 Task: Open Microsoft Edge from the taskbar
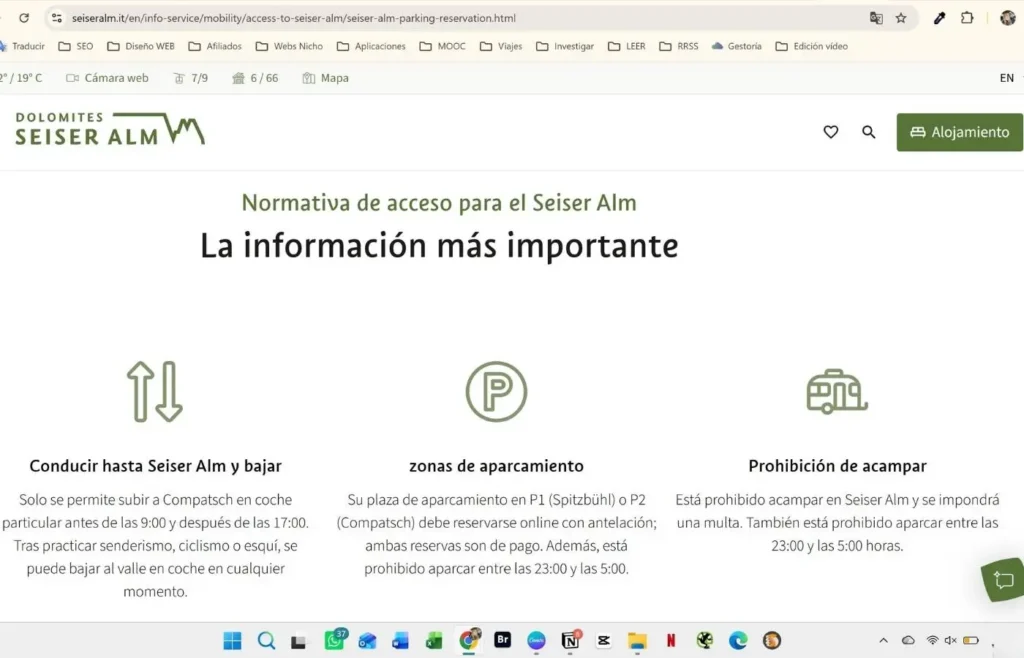[x=738, y=641]
